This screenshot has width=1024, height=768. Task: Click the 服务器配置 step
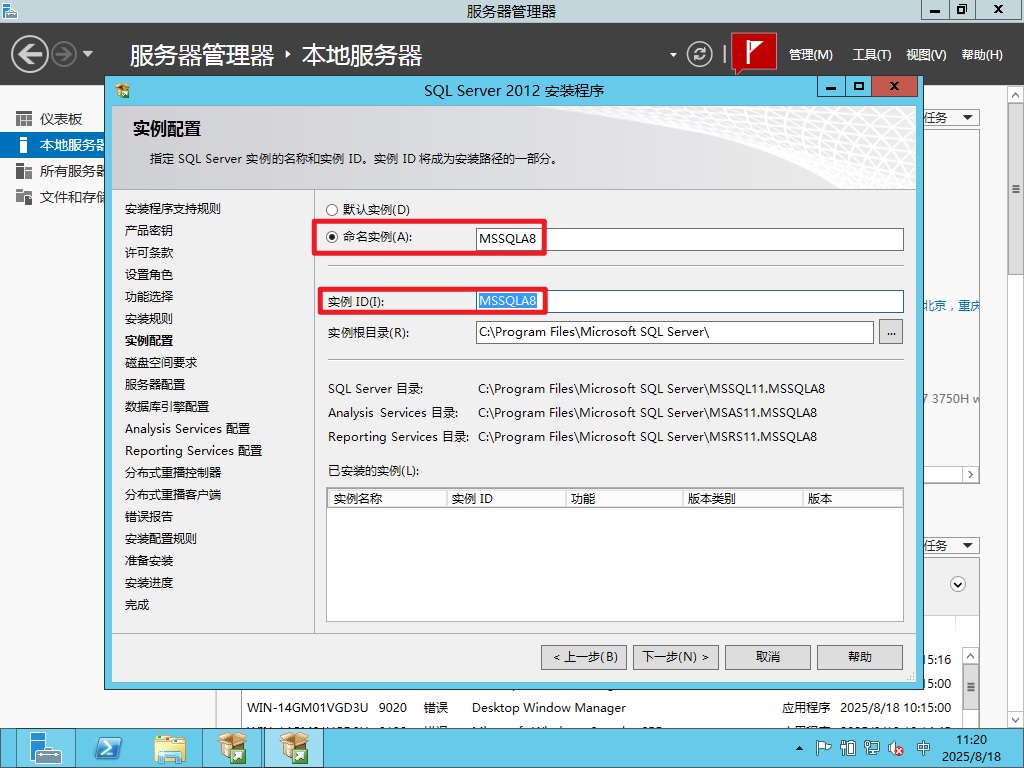pyautogui.click(x=155, y=385)
